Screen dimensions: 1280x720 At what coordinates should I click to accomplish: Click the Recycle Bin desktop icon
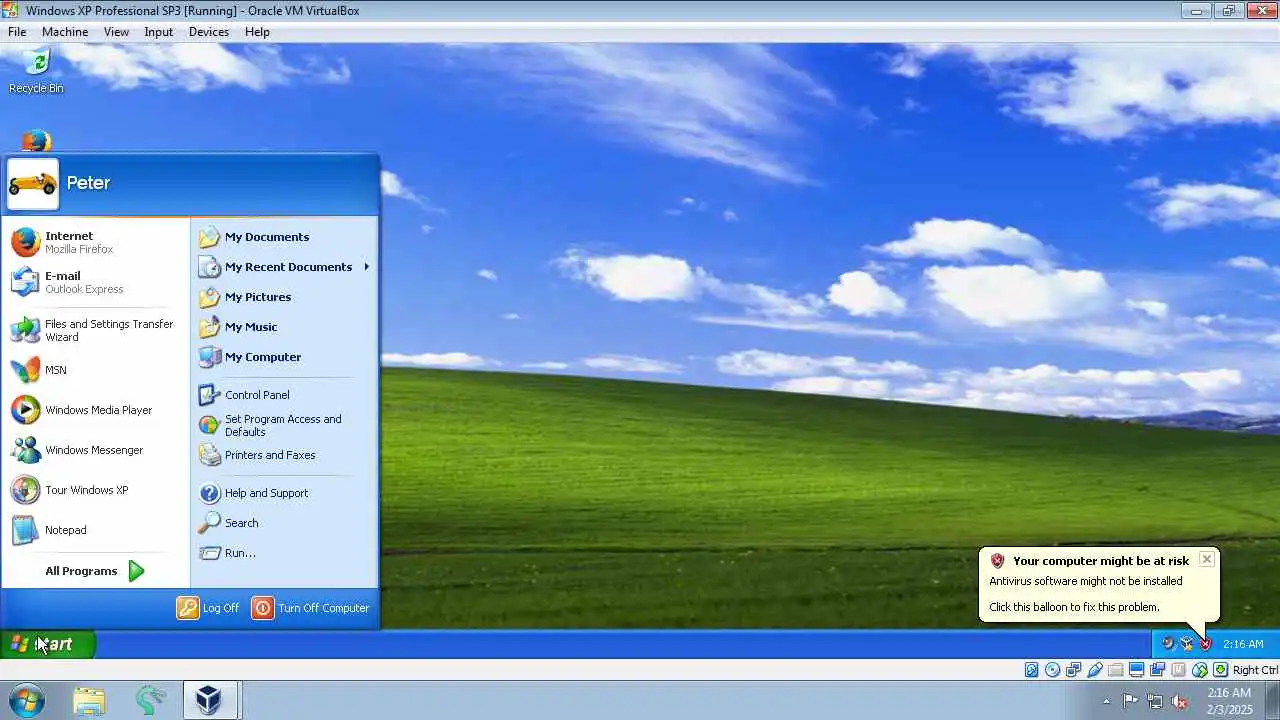coord(36,70)
